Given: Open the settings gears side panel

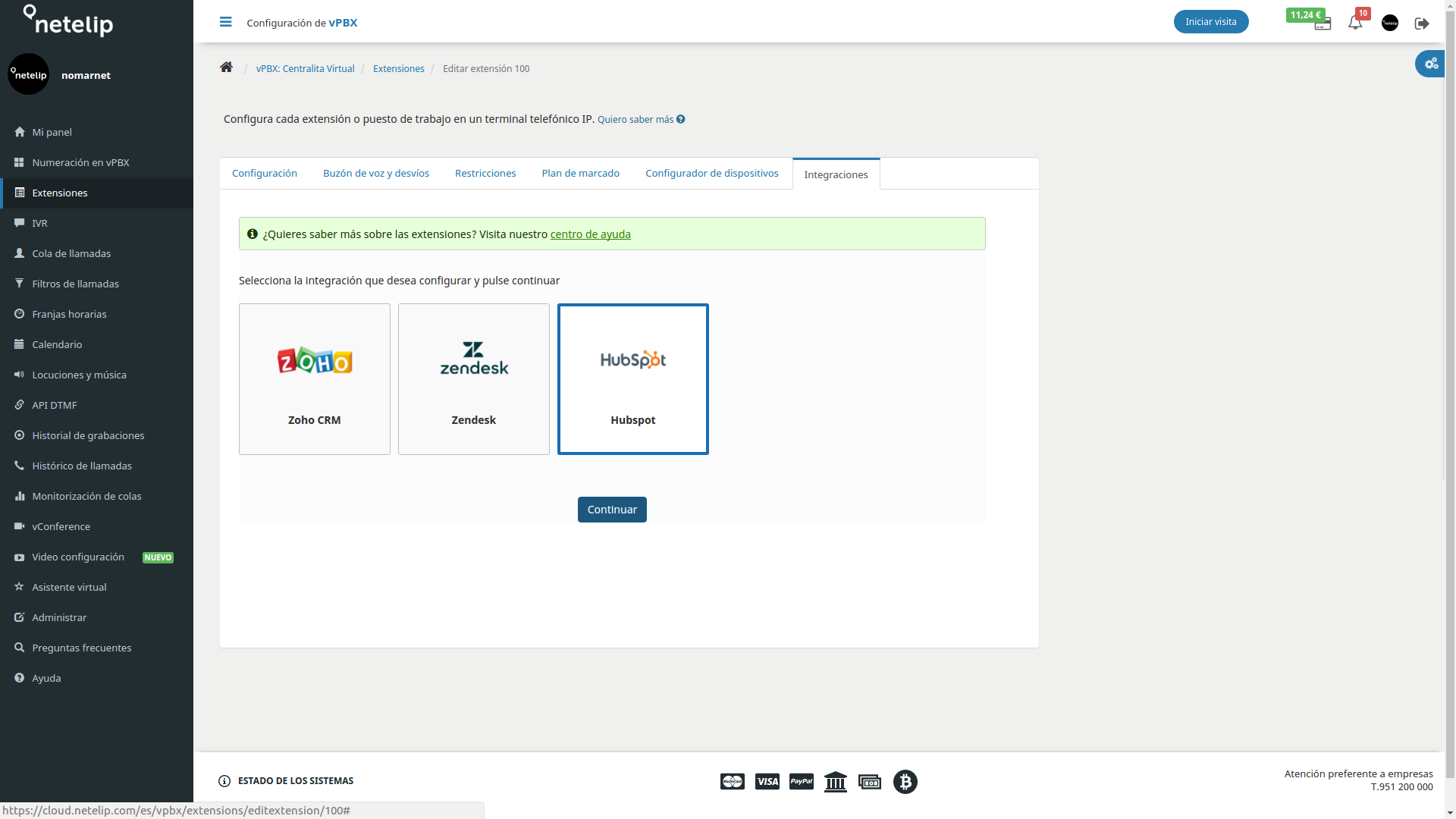Looking at the screenshot, I should tap(1431, 64).
